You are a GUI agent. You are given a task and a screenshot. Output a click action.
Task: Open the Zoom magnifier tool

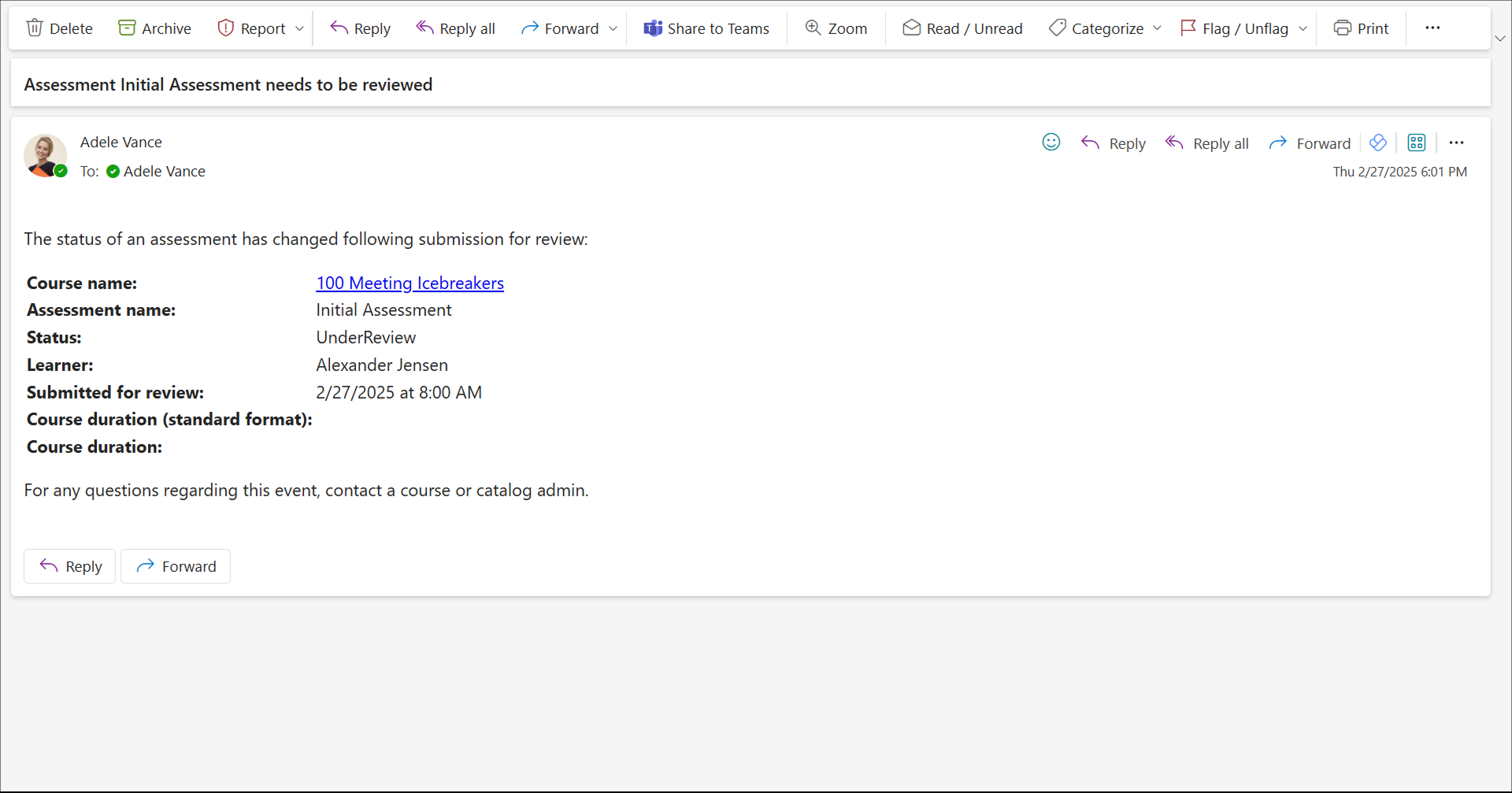click(813, 28)
